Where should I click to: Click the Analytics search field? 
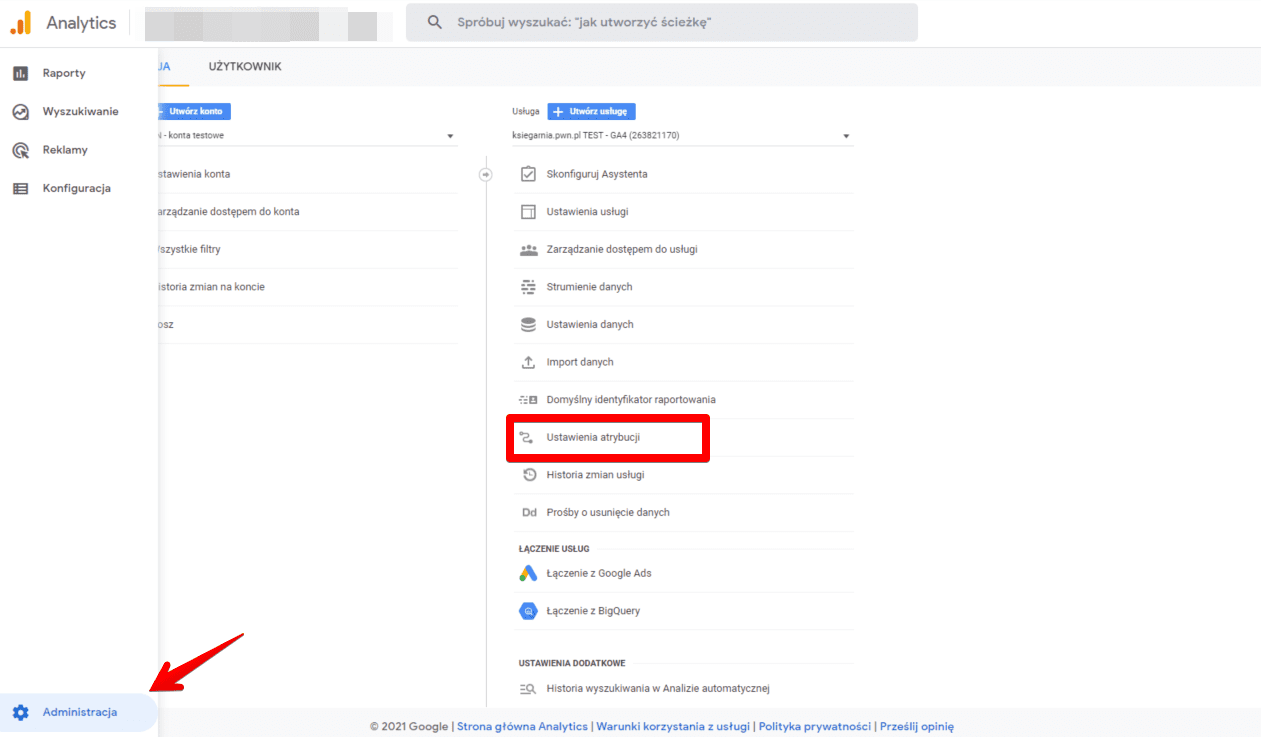tap(661, 22)
